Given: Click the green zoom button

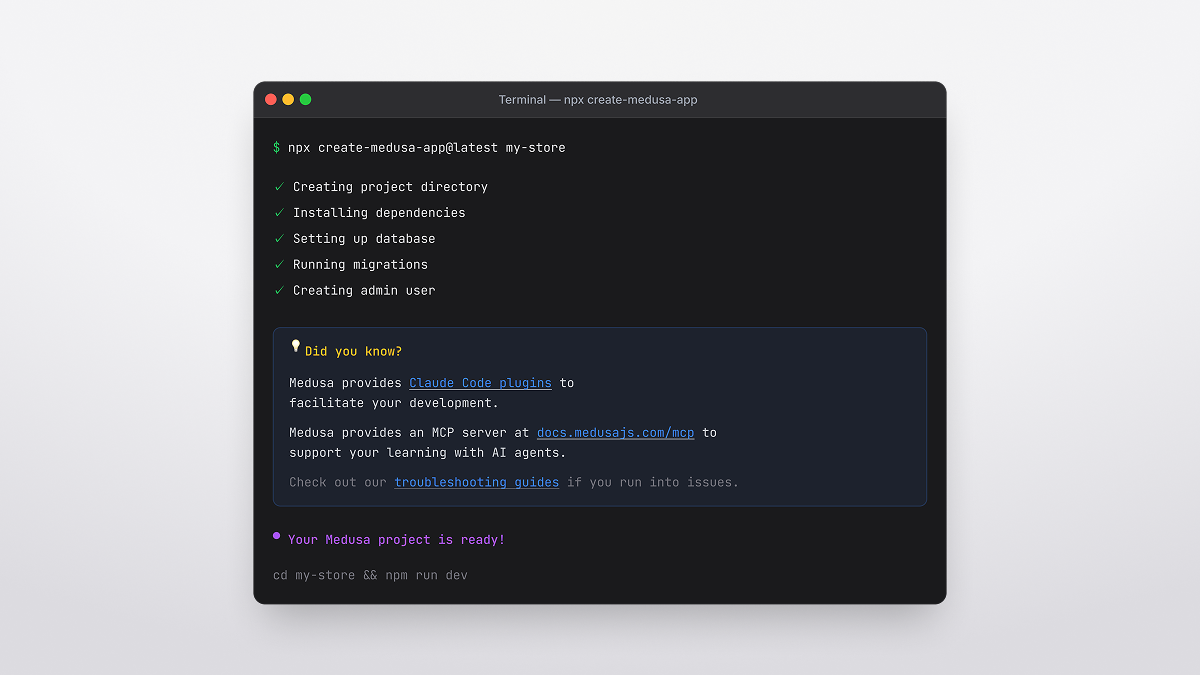Looking at the screenshot, I should coord(305,99).
